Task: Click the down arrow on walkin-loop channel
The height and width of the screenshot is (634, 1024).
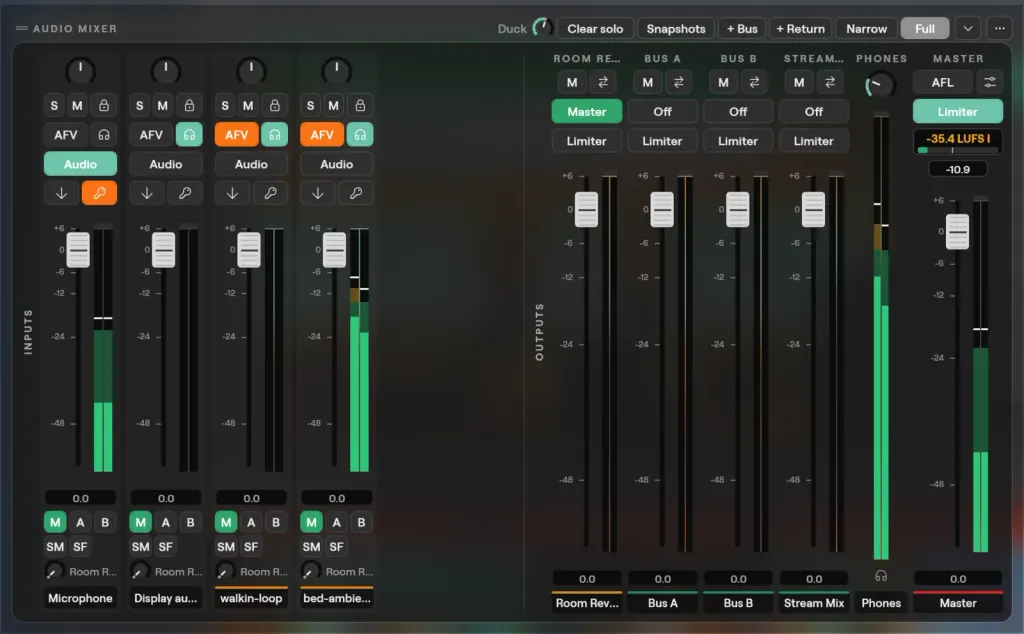Action: tap(232, 193)
